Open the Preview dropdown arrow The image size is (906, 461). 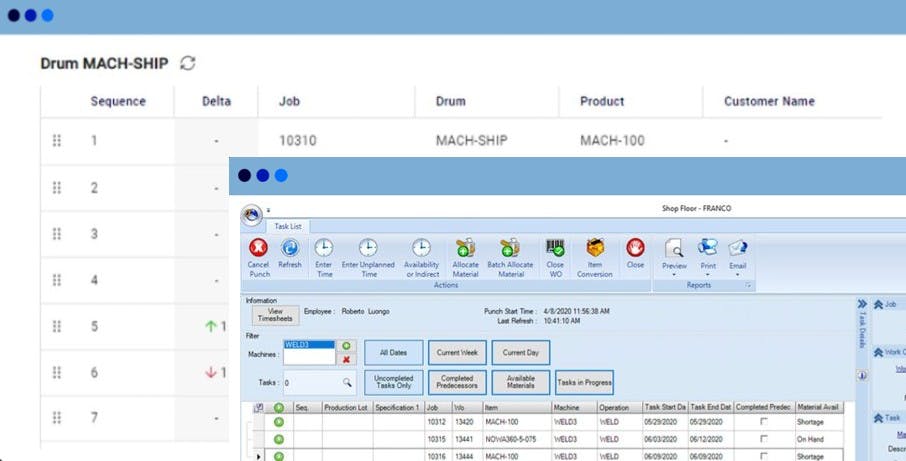[674, 275]
